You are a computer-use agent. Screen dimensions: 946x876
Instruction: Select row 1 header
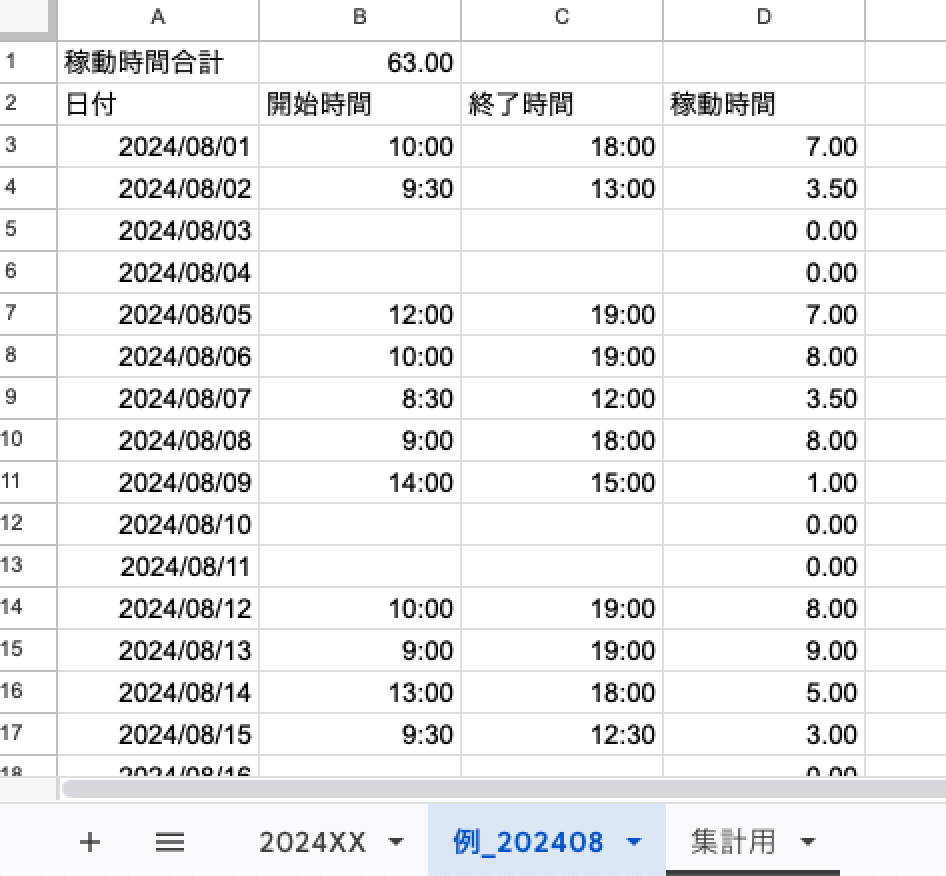12,62
